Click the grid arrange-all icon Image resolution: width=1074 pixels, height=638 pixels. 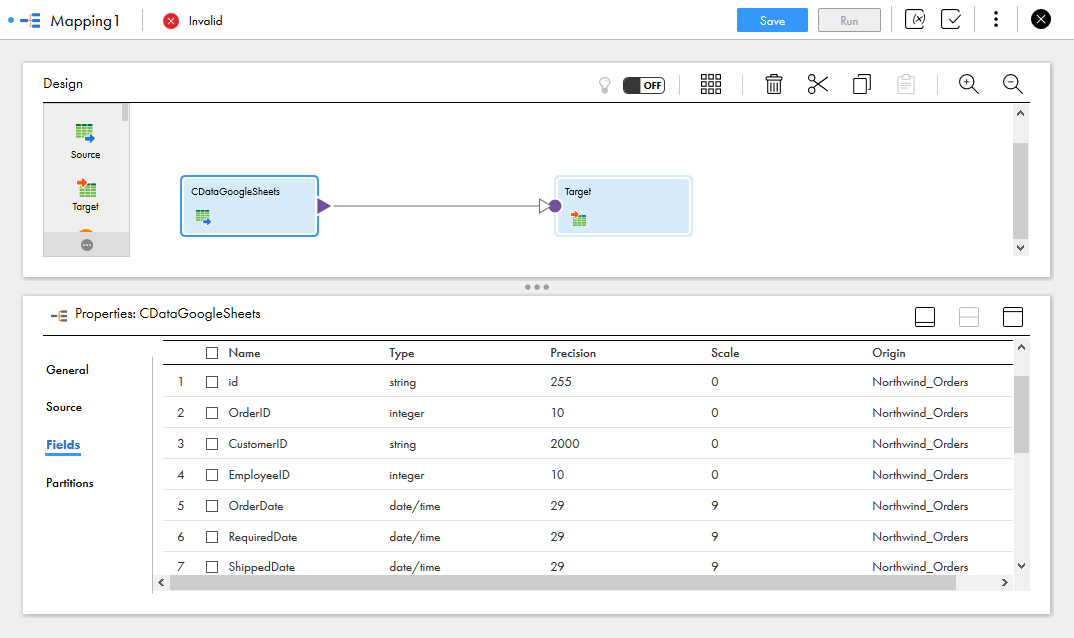(711, 85)
